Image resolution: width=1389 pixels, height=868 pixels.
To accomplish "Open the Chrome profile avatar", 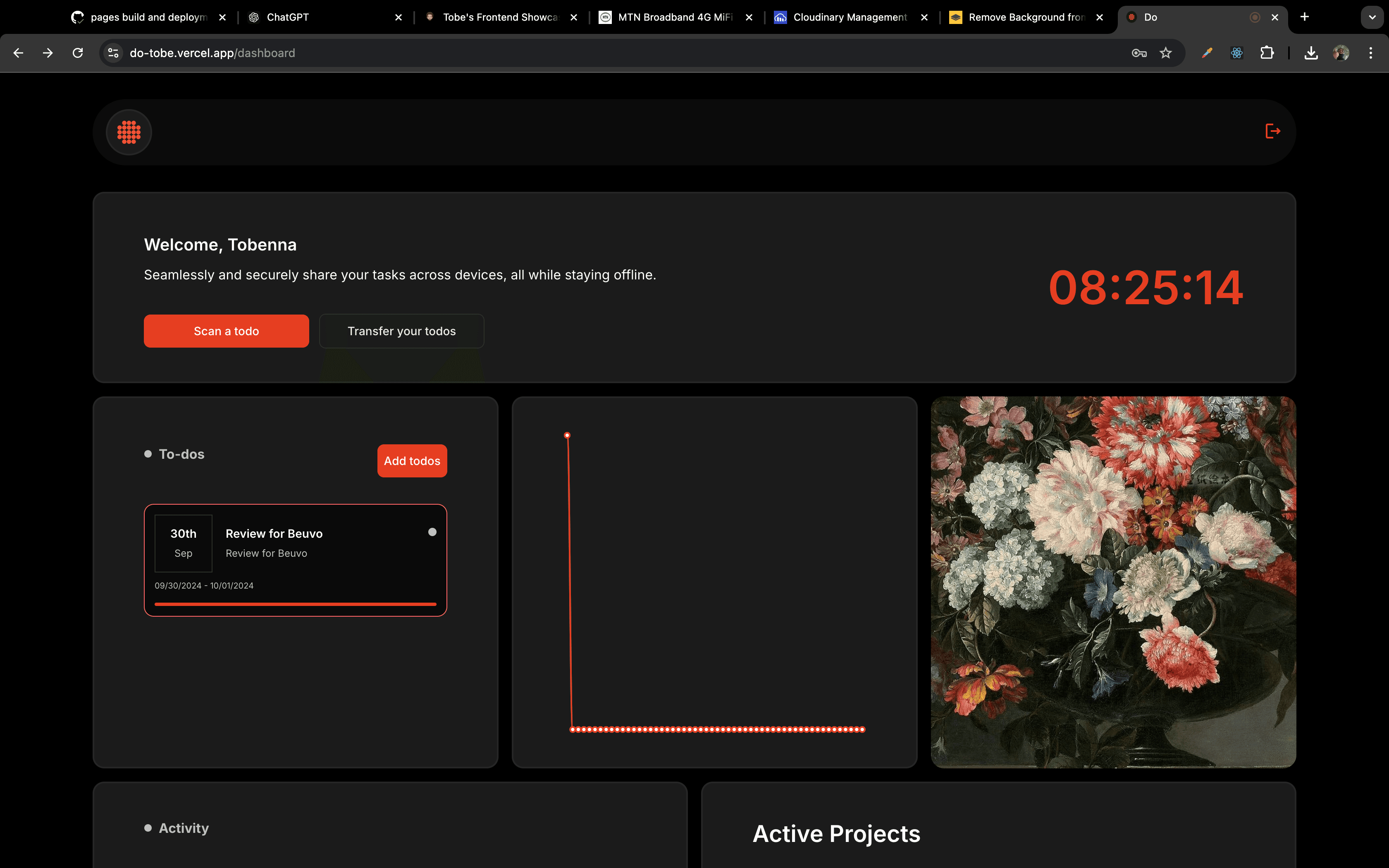I will 1341,53.
